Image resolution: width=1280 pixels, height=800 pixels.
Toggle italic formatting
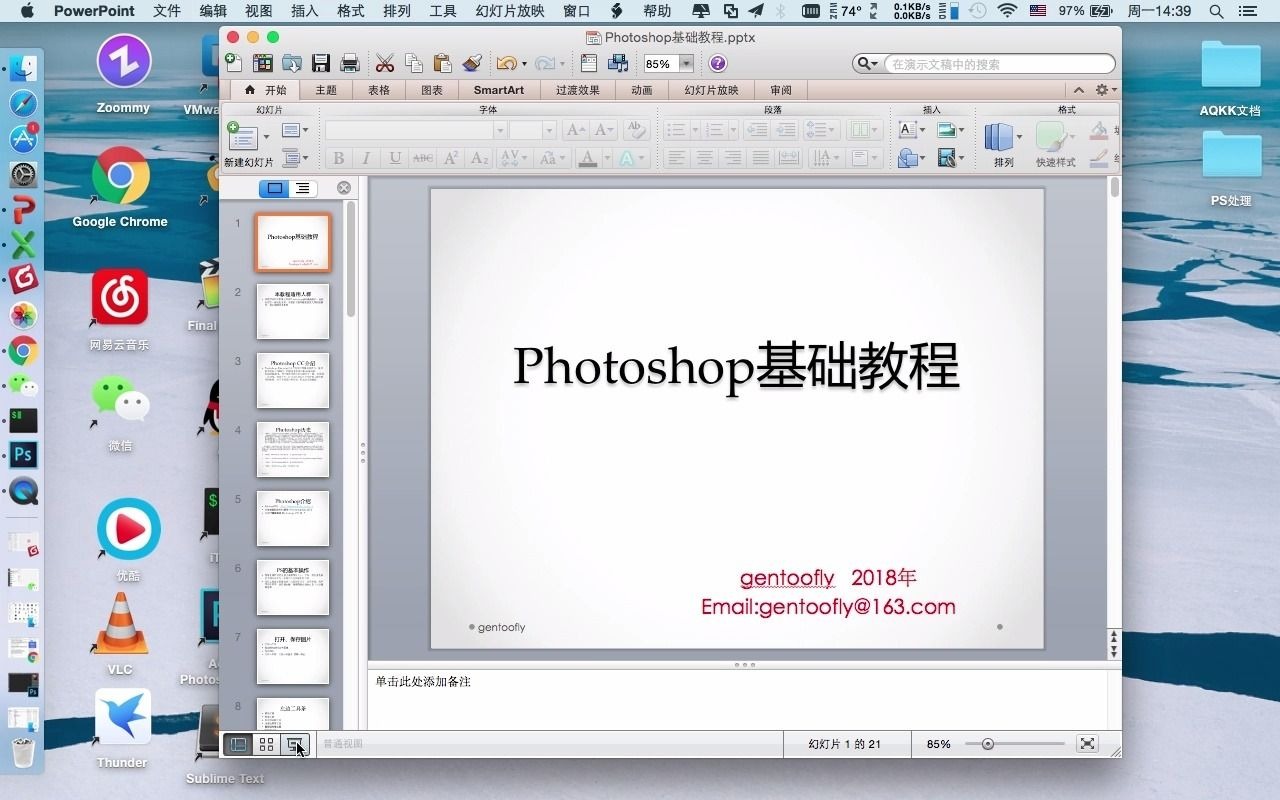pos(365,158)
